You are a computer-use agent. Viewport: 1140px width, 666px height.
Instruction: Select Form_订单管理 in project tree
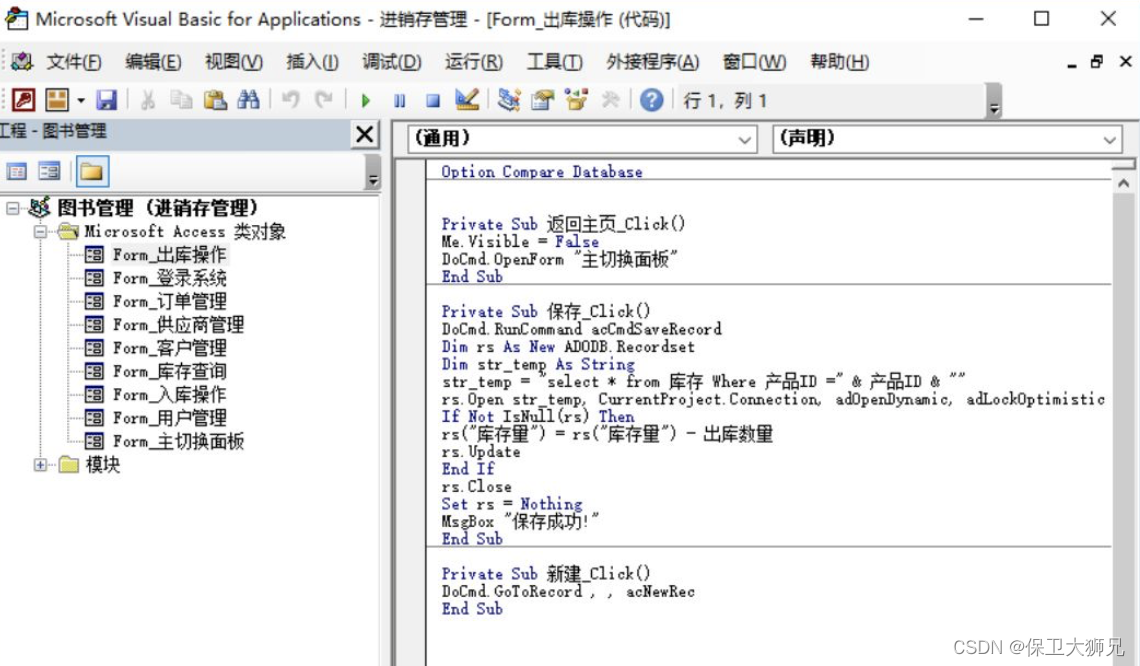click(169, 301)
